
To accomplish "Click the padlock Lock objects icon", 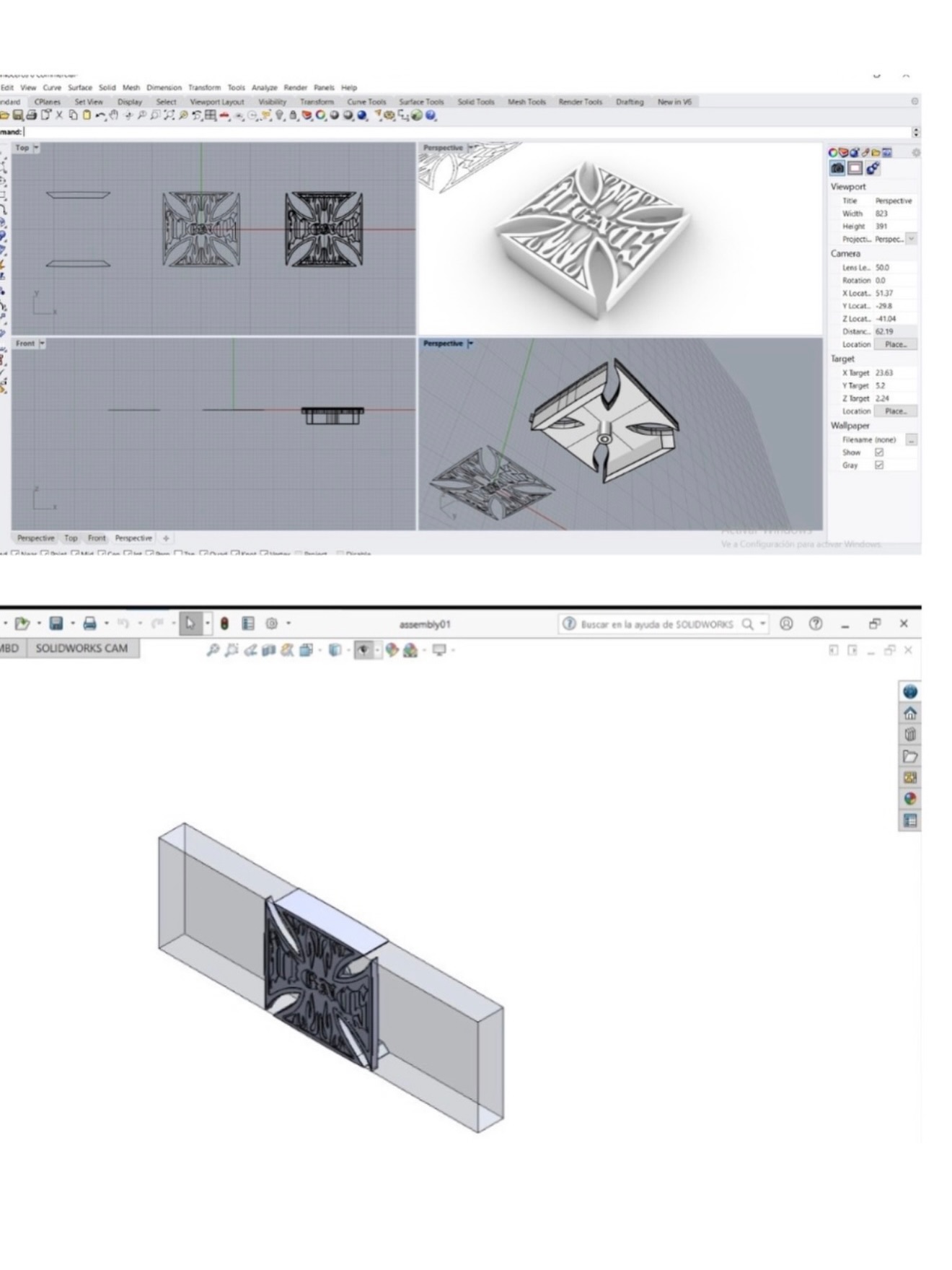I will click(294, 115).
